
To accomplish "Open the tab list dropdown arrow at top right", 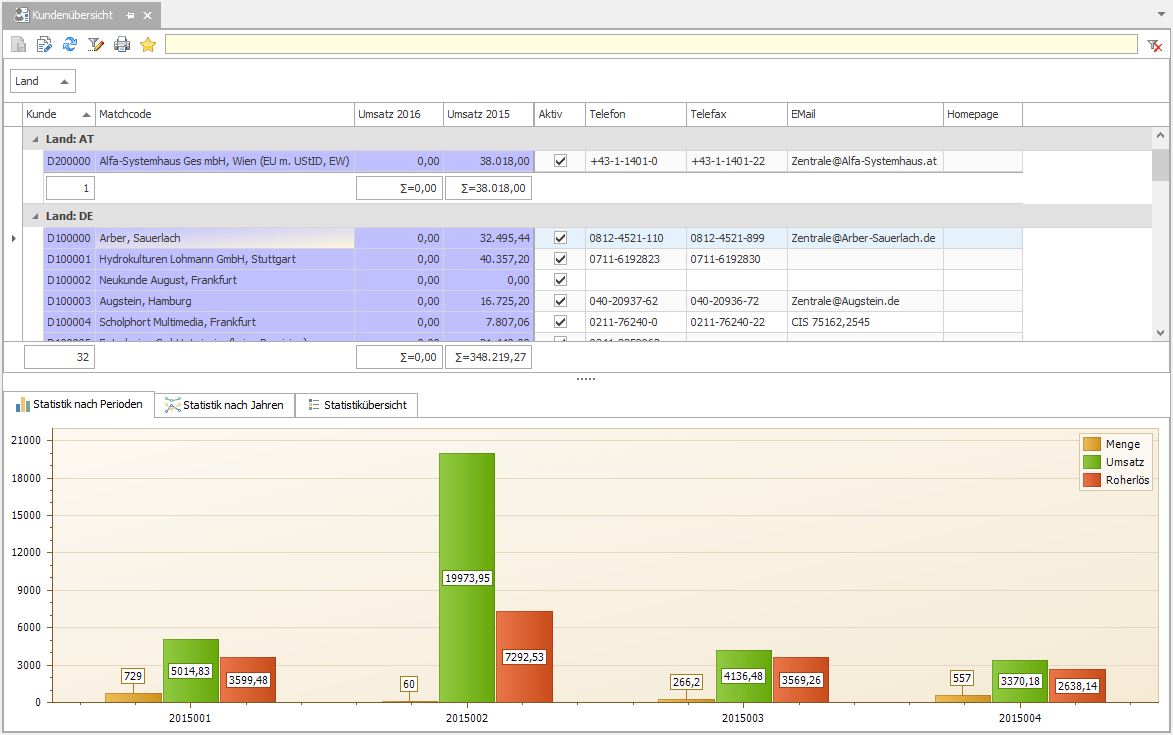I will coord(1161,14).
